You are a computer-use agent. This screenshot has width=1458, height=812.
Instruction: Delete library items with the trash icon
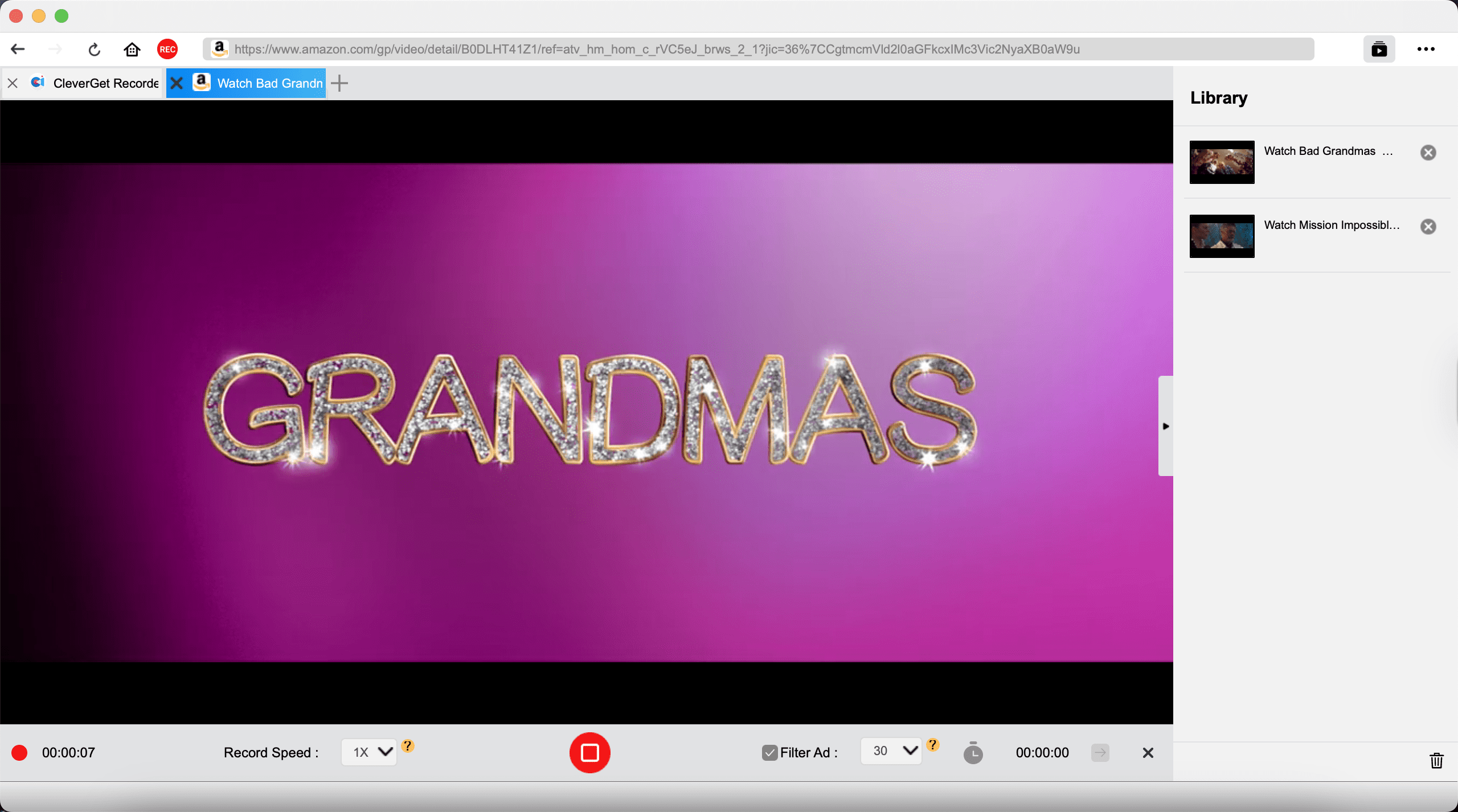pos(1436,761)
